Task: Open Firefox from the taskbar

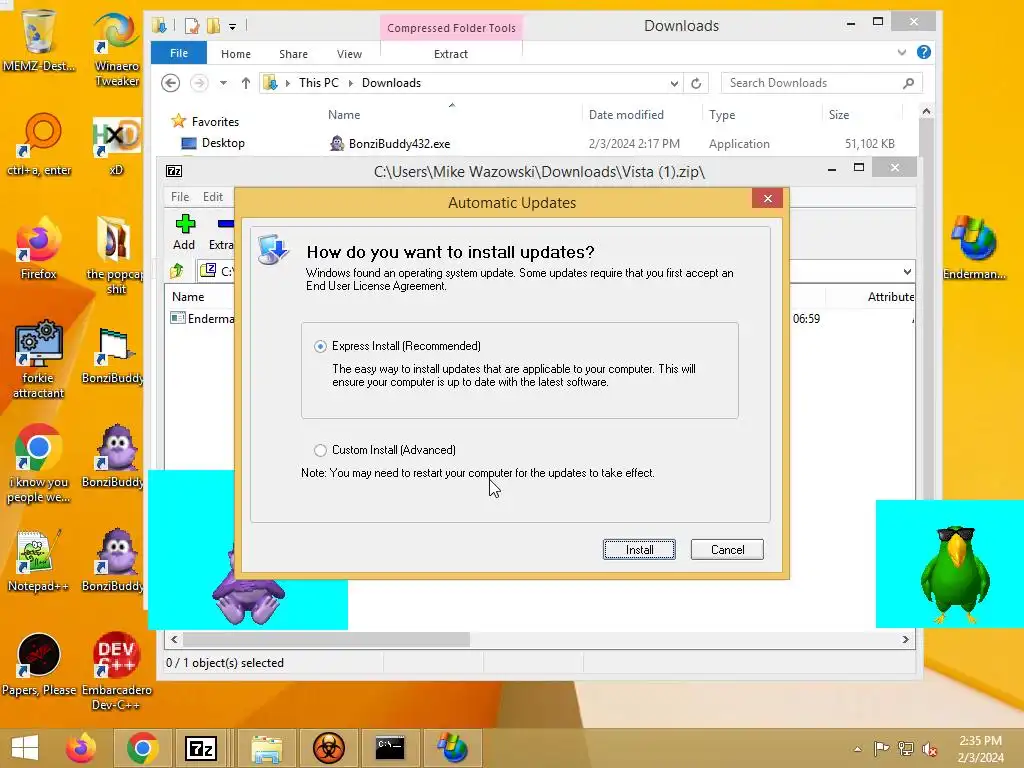Action: click(80, 748)
